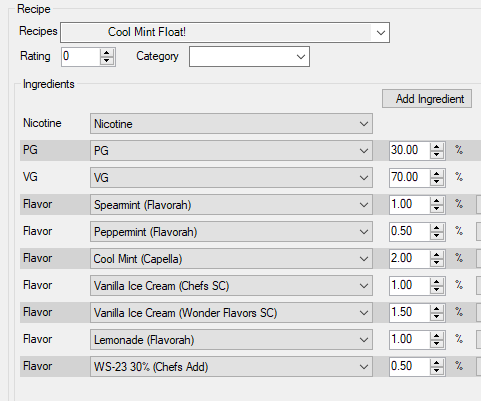Open the Vanilla Ice Cream (Chefs SC) dropdown
Viewport: 481px width, 401px height.
click(231, 286)
